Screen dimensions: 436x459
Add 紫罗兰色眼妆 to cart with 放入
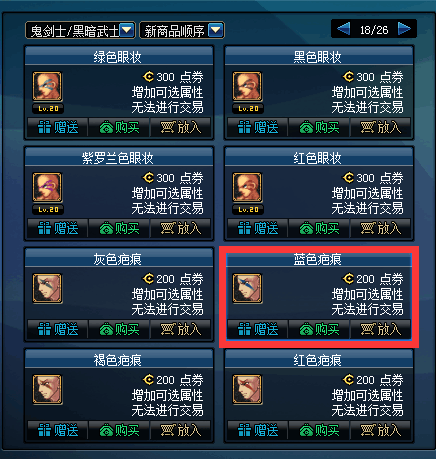point(181,228)
